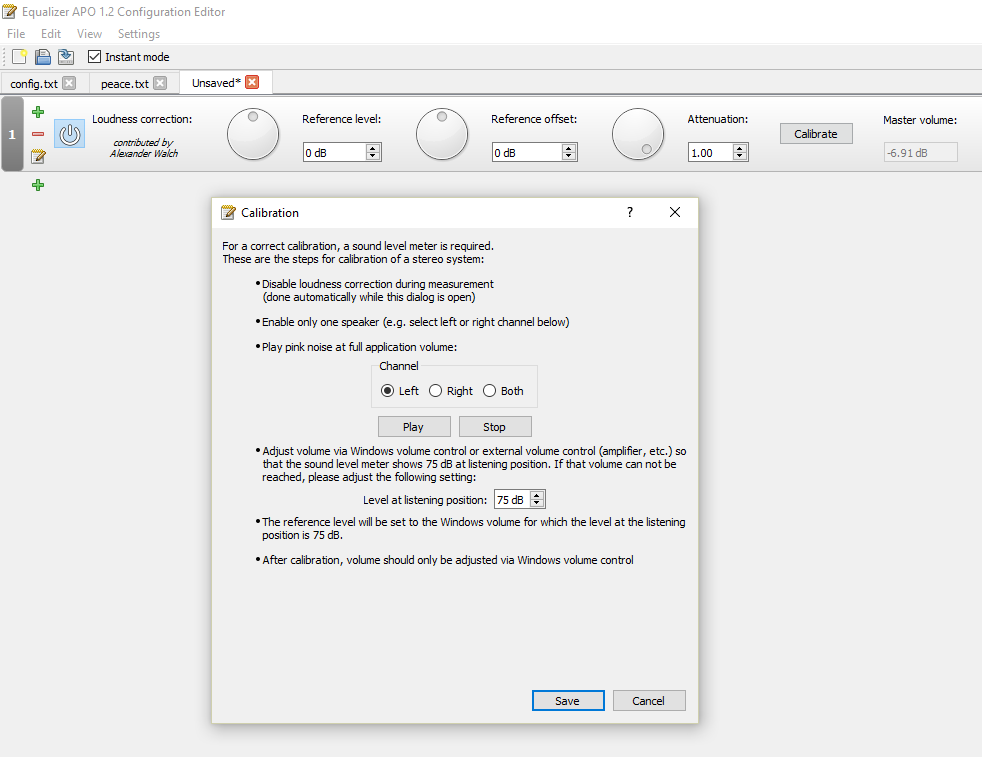Click Stop to end pink noise
This screenshot has height=757, width=982.
point(495,426)
